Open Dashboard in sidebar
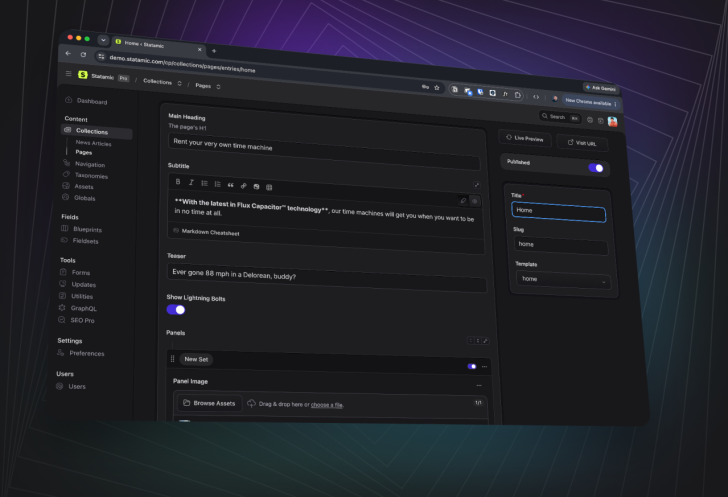 click(87, 101)
